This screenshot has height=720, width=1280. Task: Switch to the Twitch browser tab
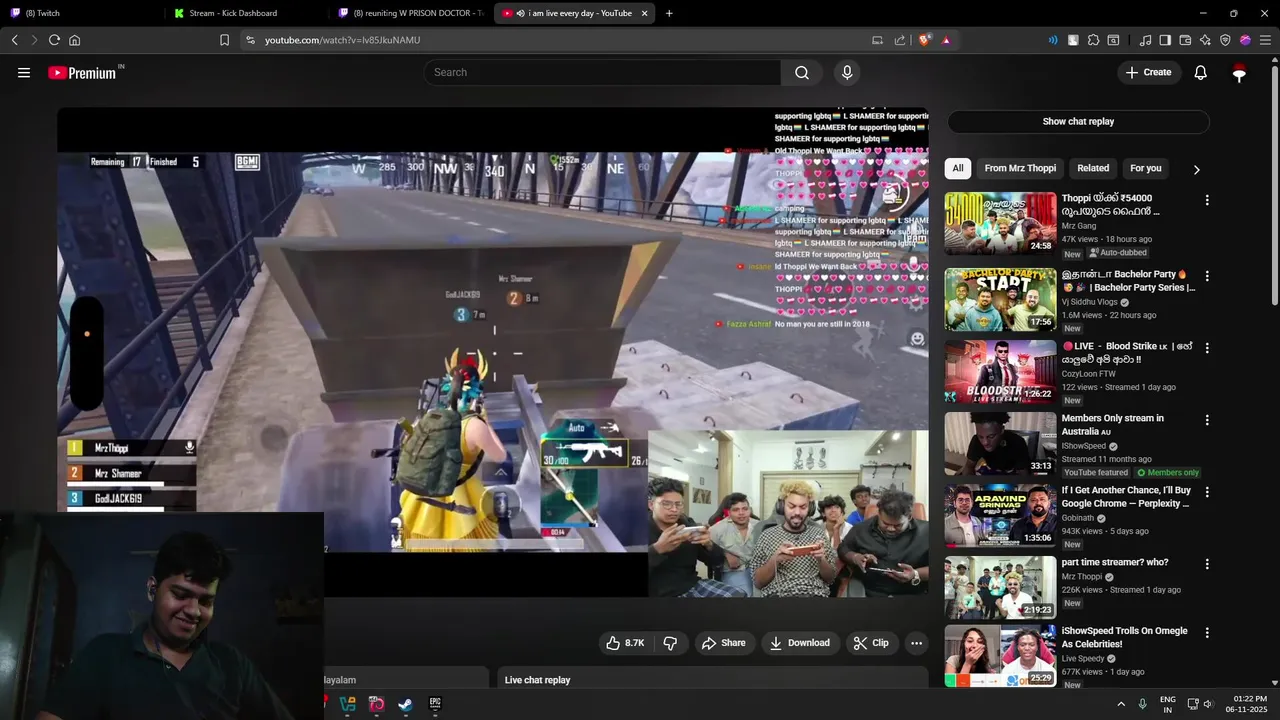[x=80, y=13]
